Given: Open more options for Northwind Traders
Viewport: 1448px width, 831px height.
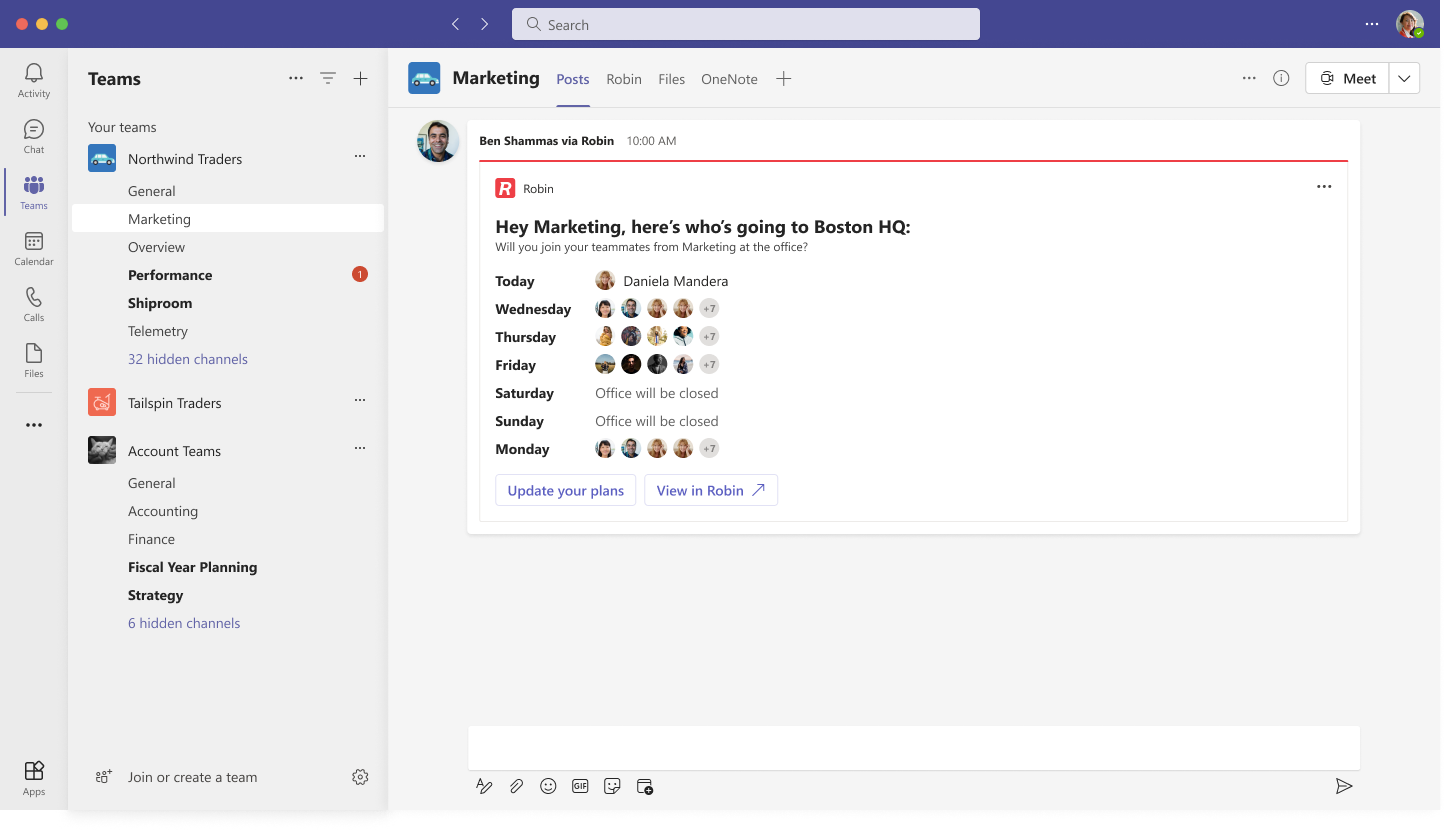Looking at the screenshot, I should (x=360, y=156).
